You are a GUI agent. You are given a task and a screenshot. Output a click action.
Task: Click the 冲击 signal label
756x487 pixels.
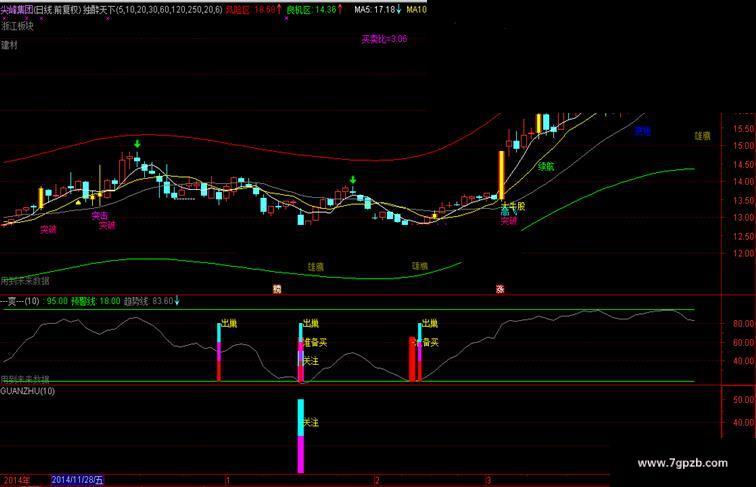[x=100, y=216]
